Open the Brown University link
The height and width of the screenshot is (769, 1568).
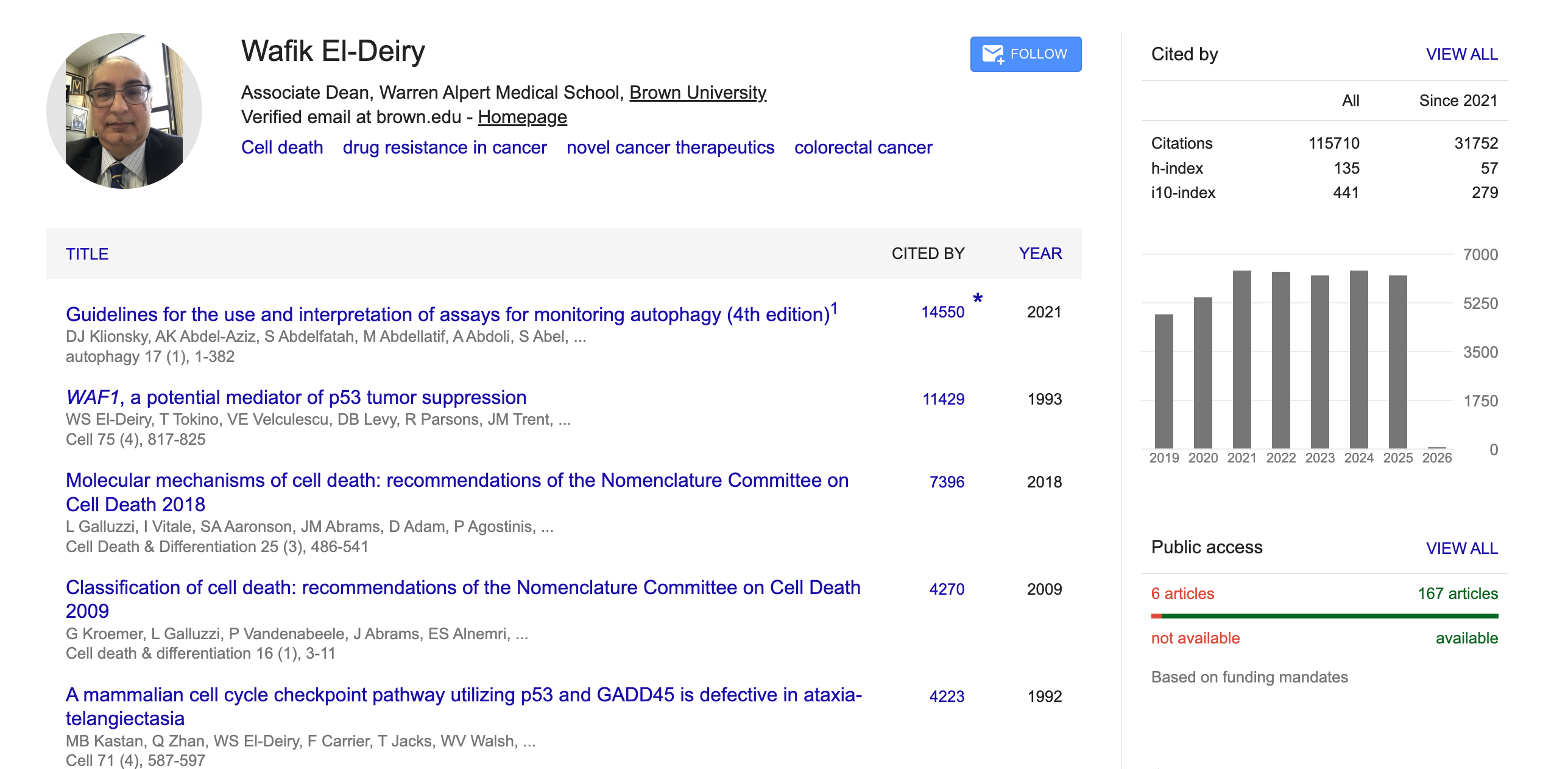[x=697, y=93]
